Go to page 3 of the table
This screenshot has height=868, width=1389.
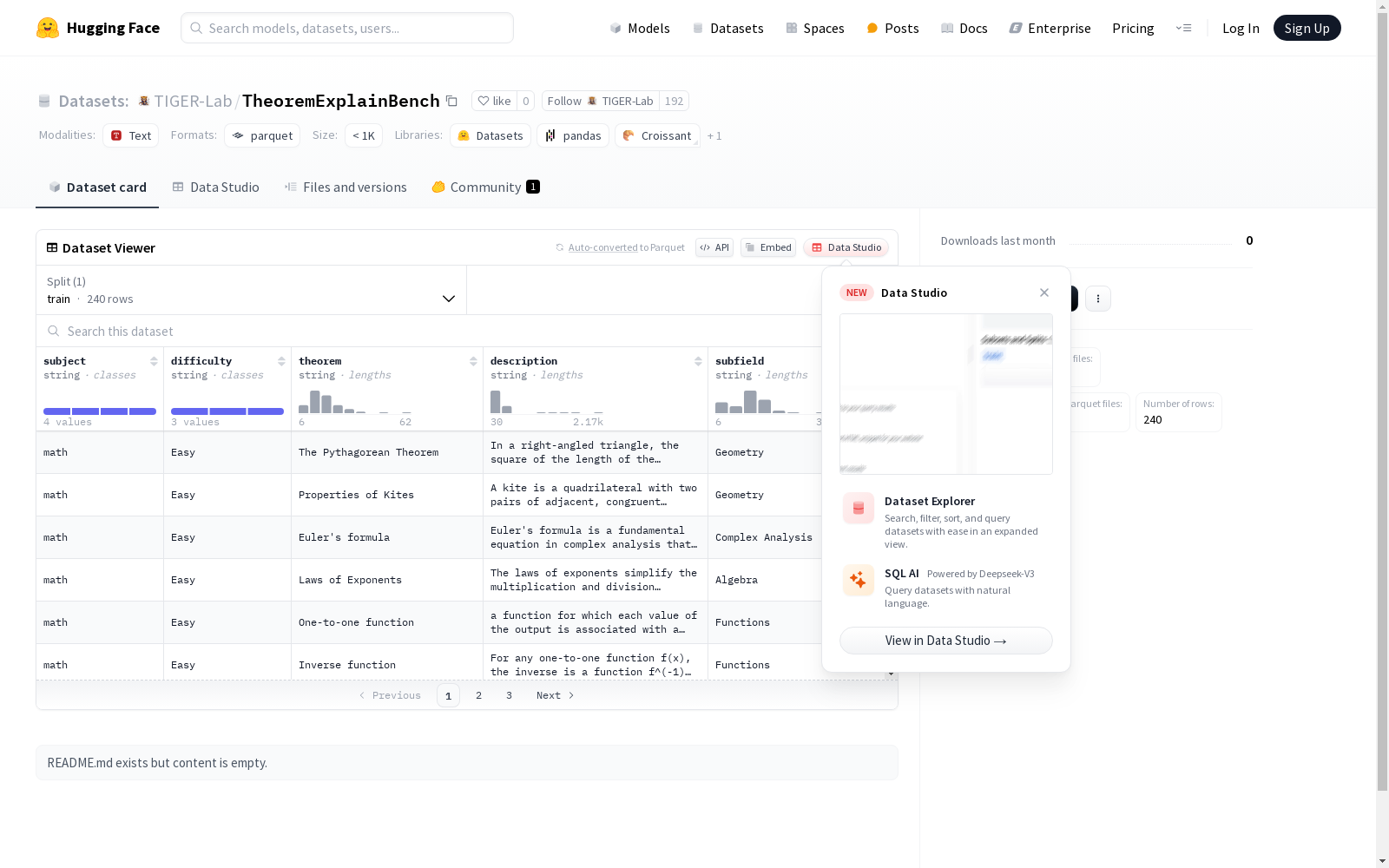click(509, 695)
